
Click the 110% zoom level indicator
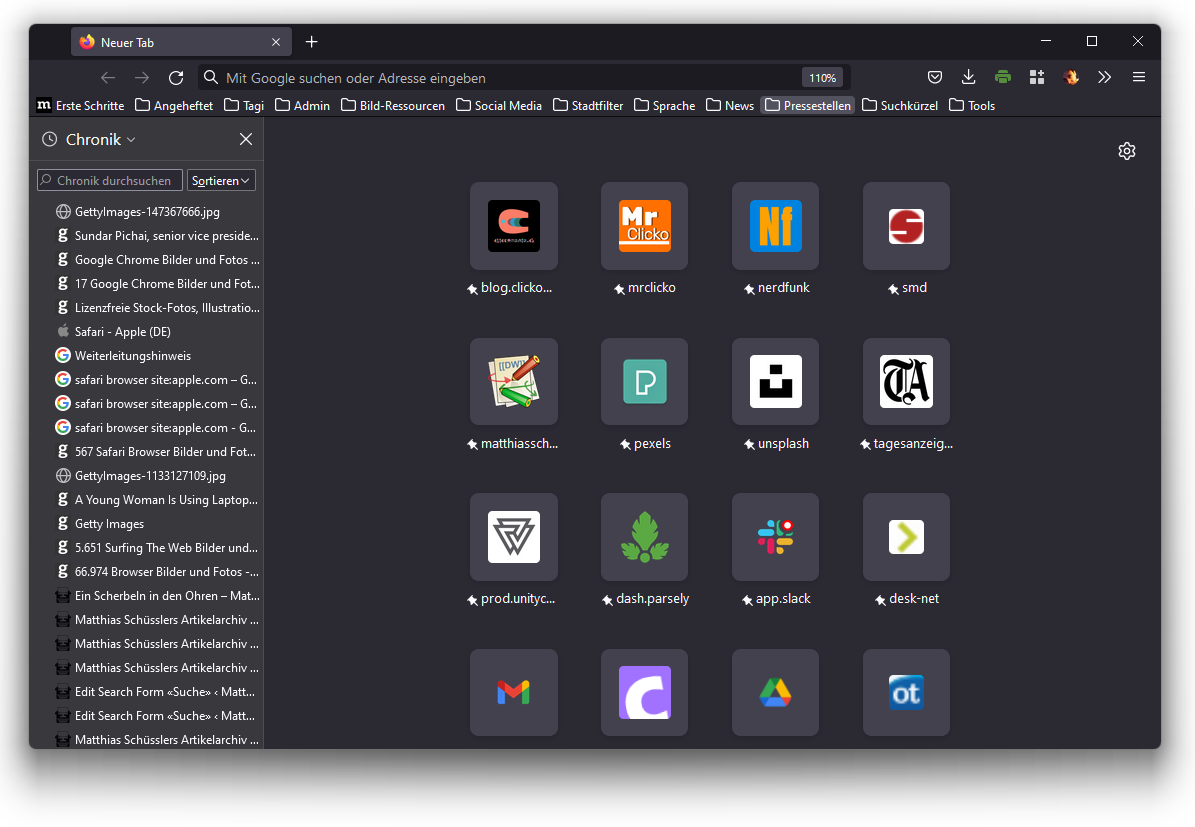click(x=822, y=78)
